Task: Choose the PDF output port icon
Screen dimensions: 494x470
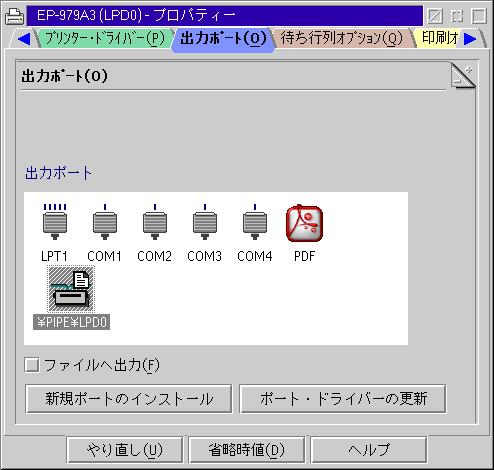Action: click(x=305, y=223)
